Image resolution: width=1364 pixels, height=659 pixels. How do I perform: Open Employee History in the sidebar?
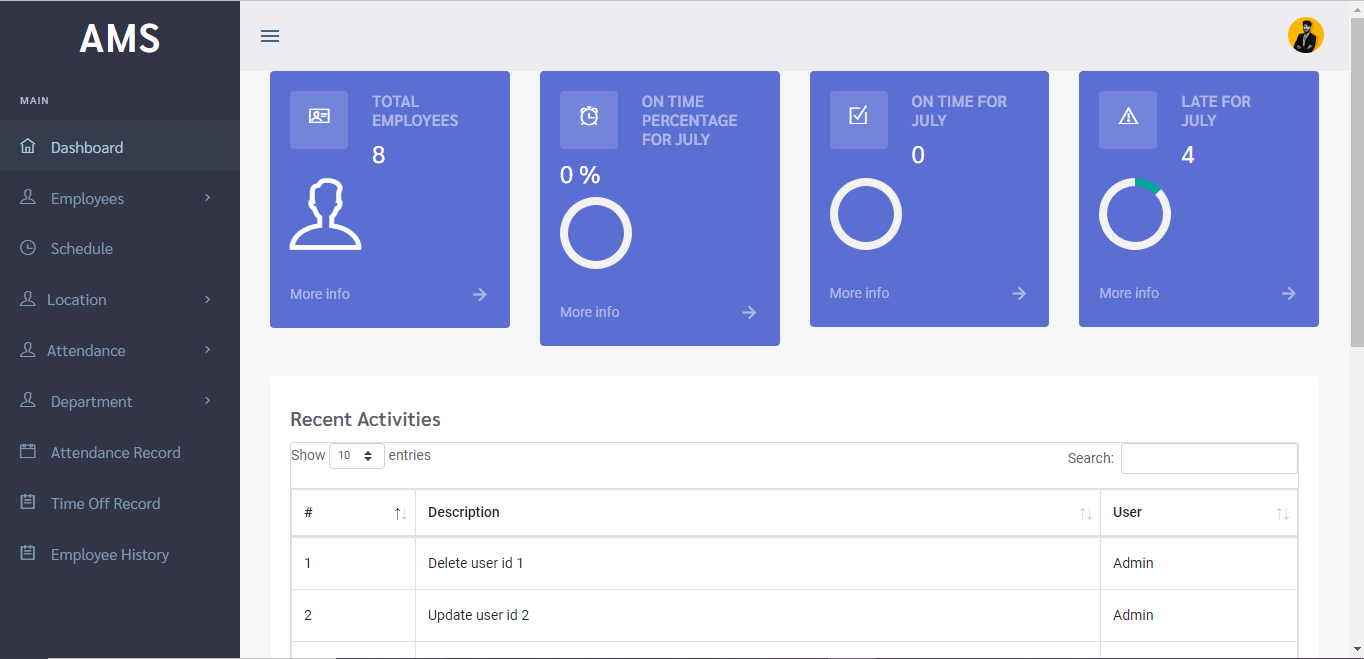(x=120, y=554)
